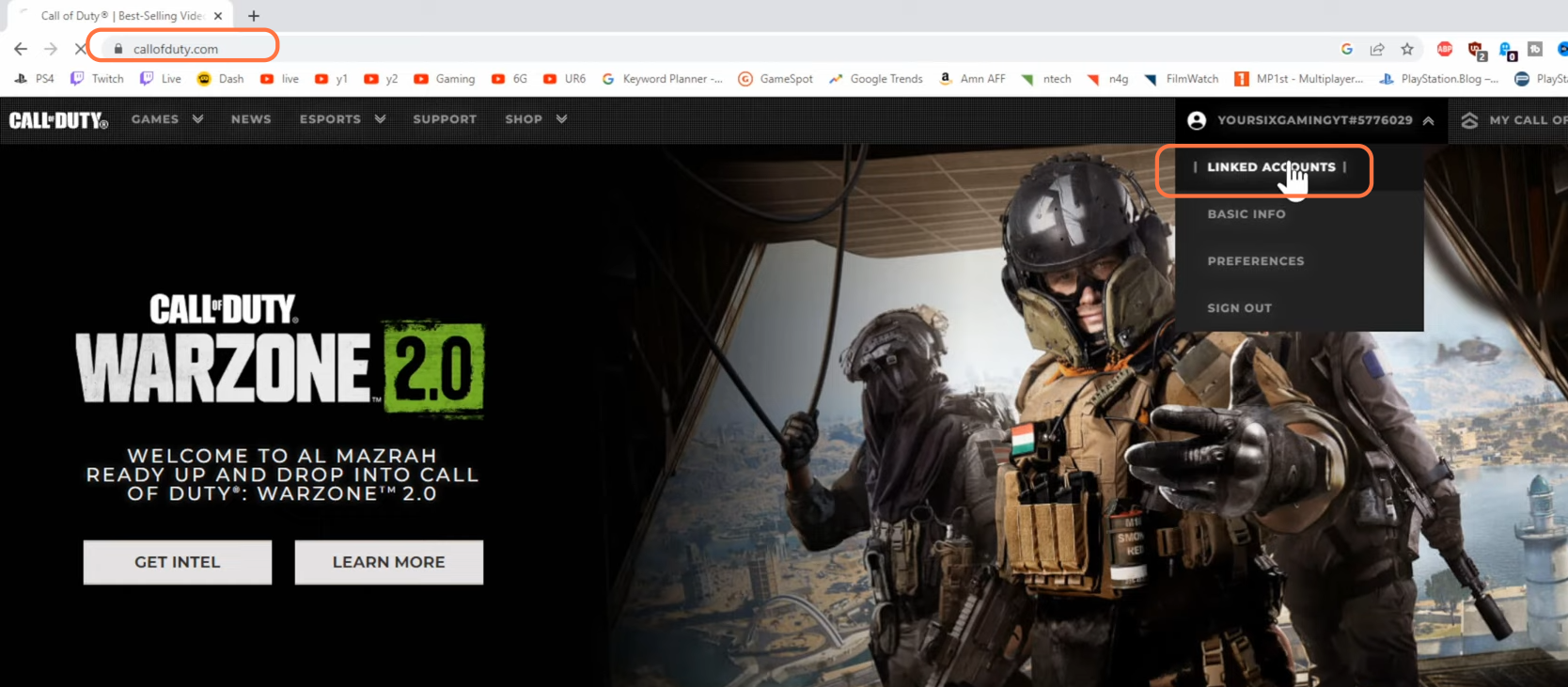This screenshot has height=687, width=1568.
Task: Bookmark this page with the star icon
Action: [1407, 49]
